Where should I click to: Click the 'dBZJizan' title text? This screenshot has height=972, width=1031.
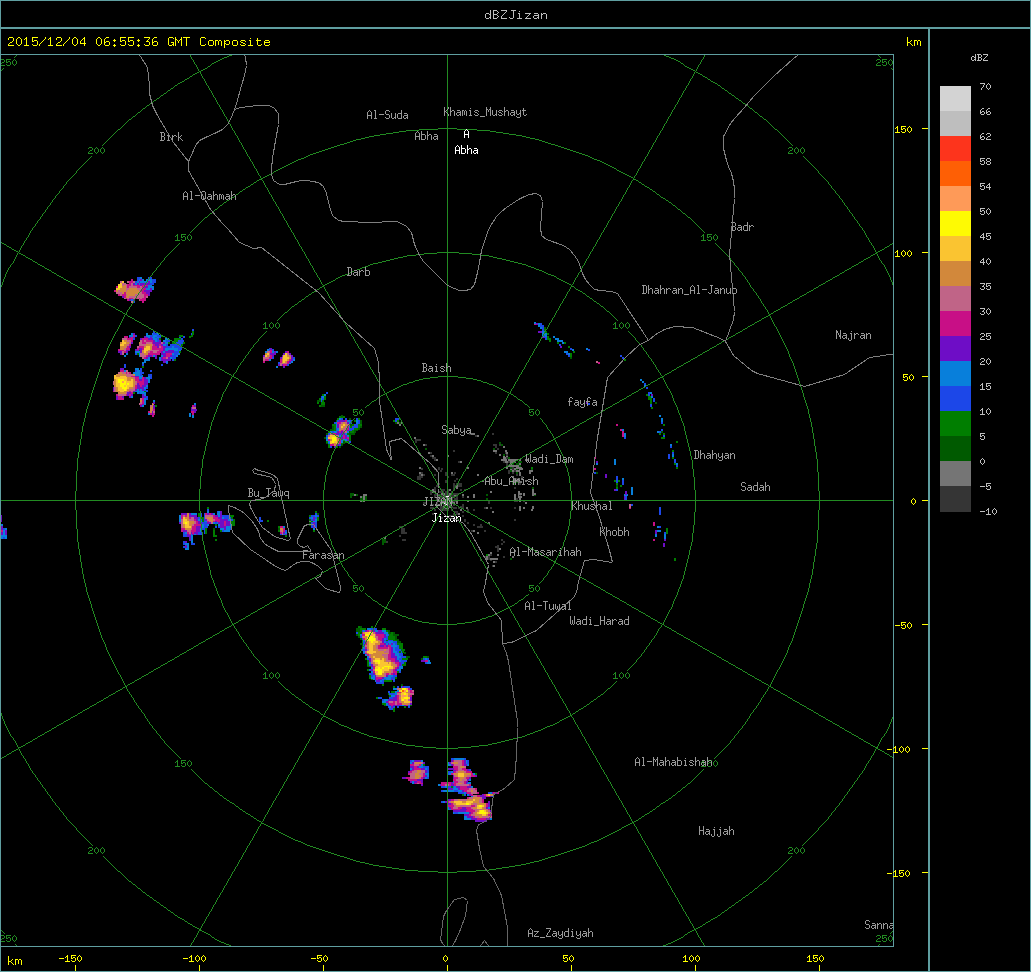[x=516, y=14]
